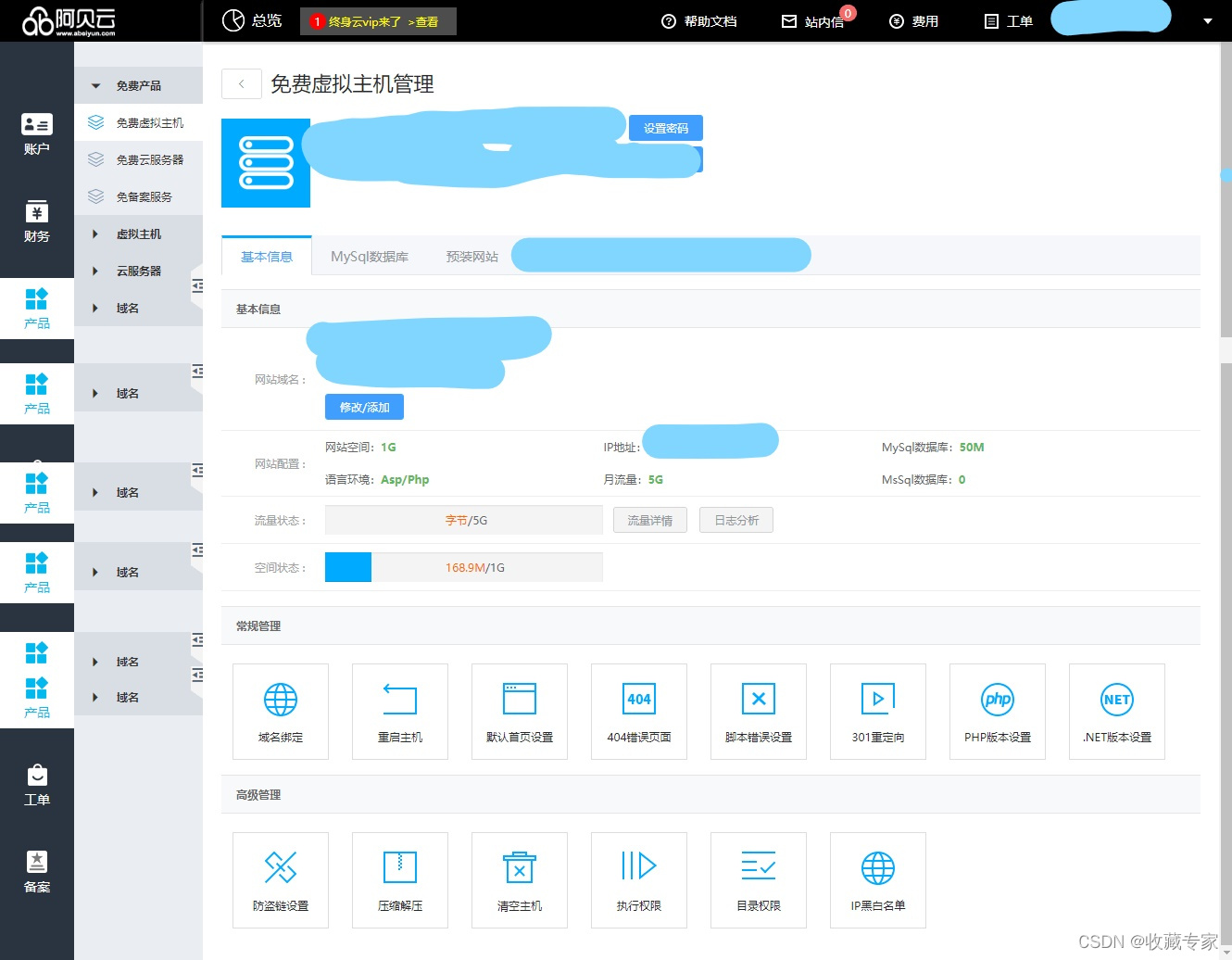Screen dimensions: 1232x960
Task: Open 防盗链设置 anti-leech settings
Action: (x=281, y=880)
